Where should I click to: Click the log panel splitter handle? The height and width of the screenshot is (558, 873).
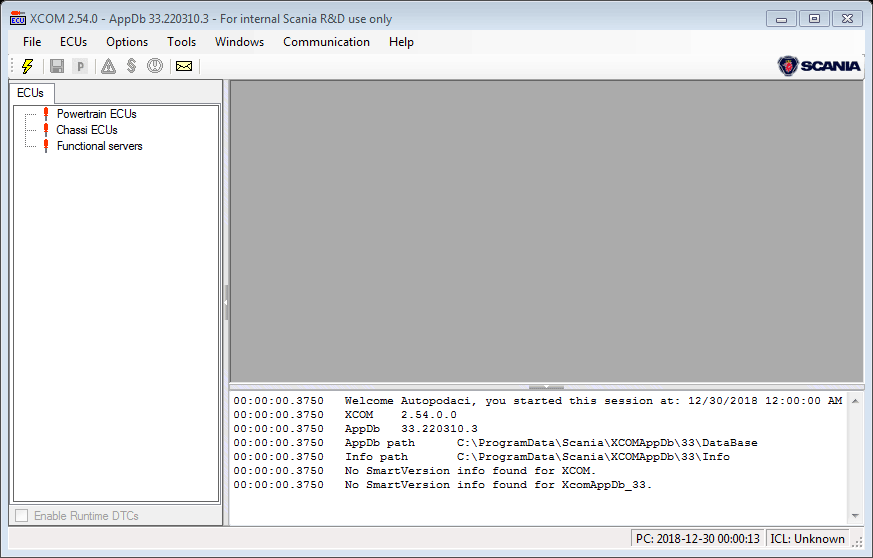tap(546, 387)
